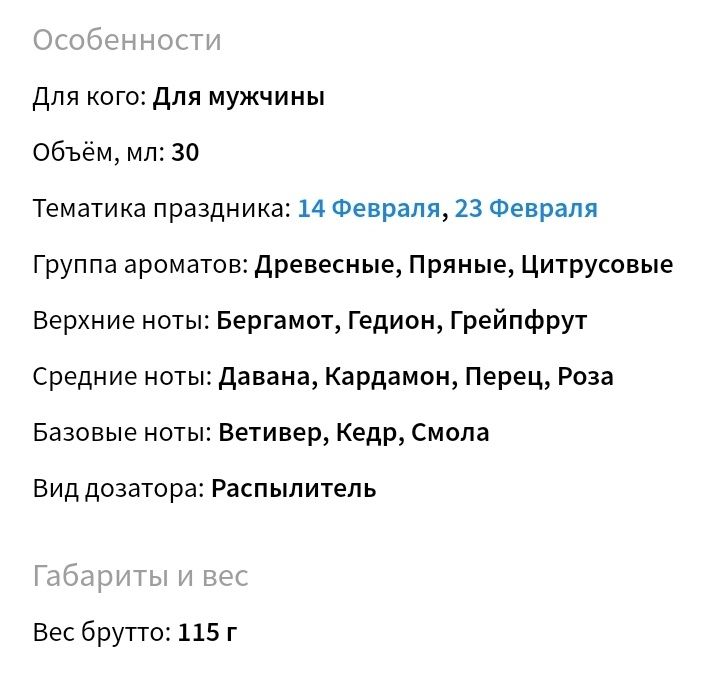Image resolution: width=720 pixels, height=694 pixels.
Task: Select the "Ветивер, Кедр, Смола" value
Action: tap(354, 433)
